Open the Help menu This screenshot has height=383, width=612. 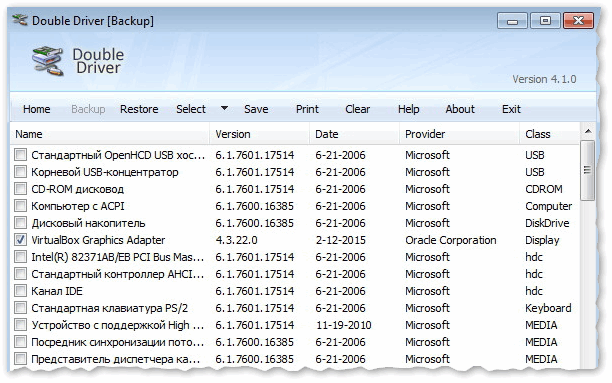(x=408, y=109)
